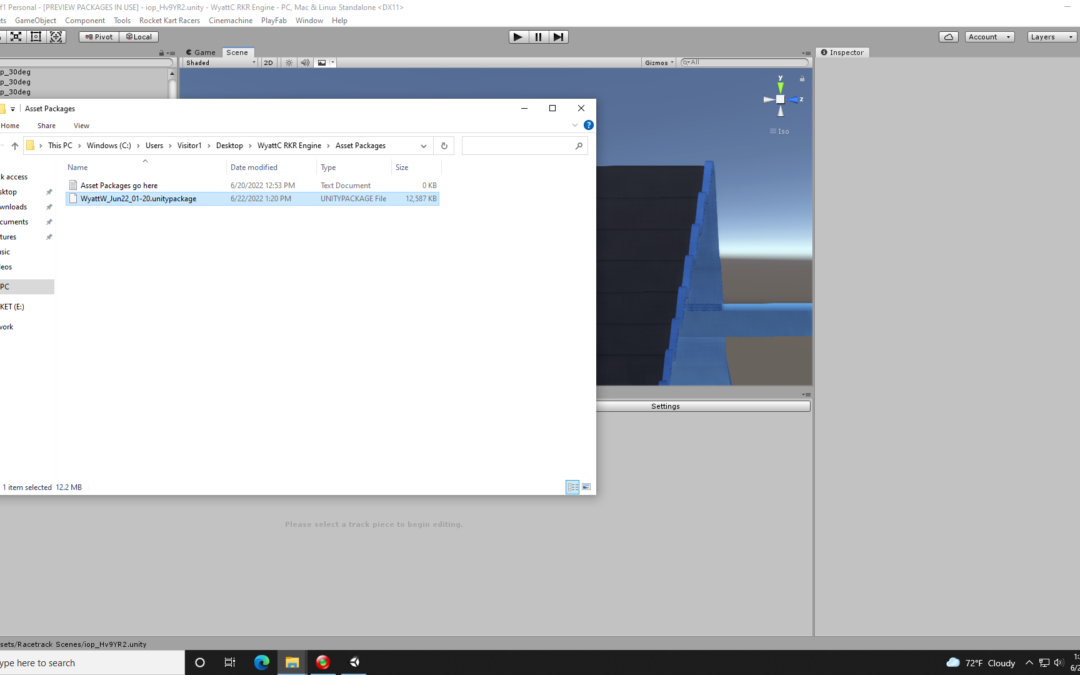
Task: Open the Home ribbon tab in Explorer
Action: tap(10, 125)
